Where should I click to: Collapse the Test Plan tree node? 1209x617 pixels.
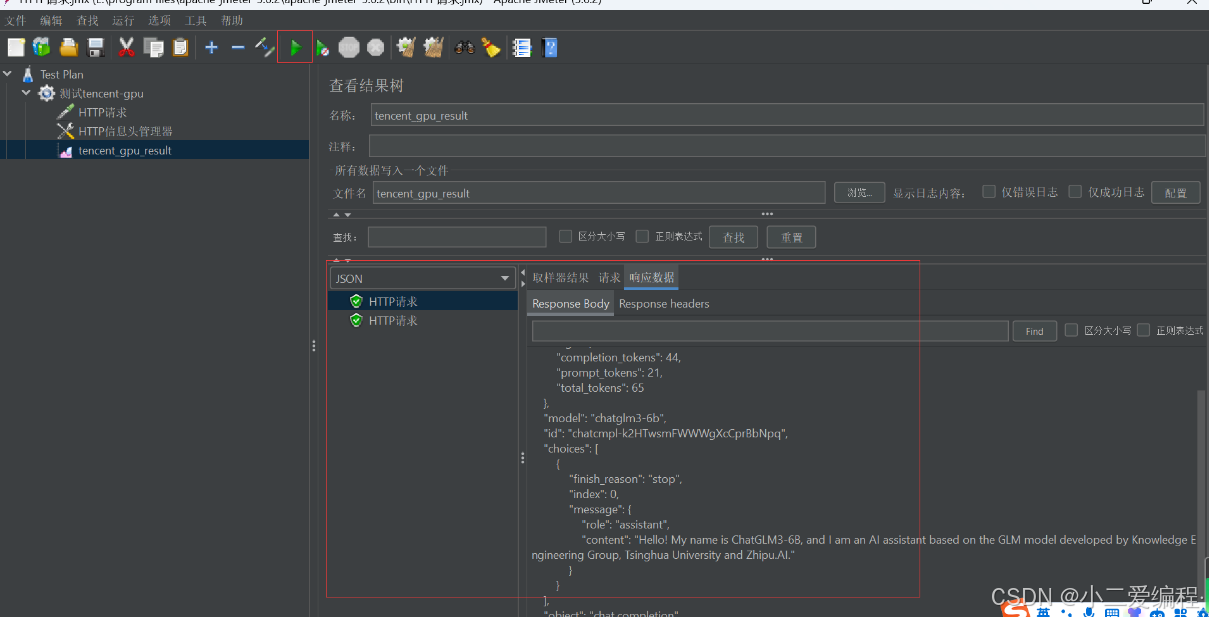click(8, 74)
